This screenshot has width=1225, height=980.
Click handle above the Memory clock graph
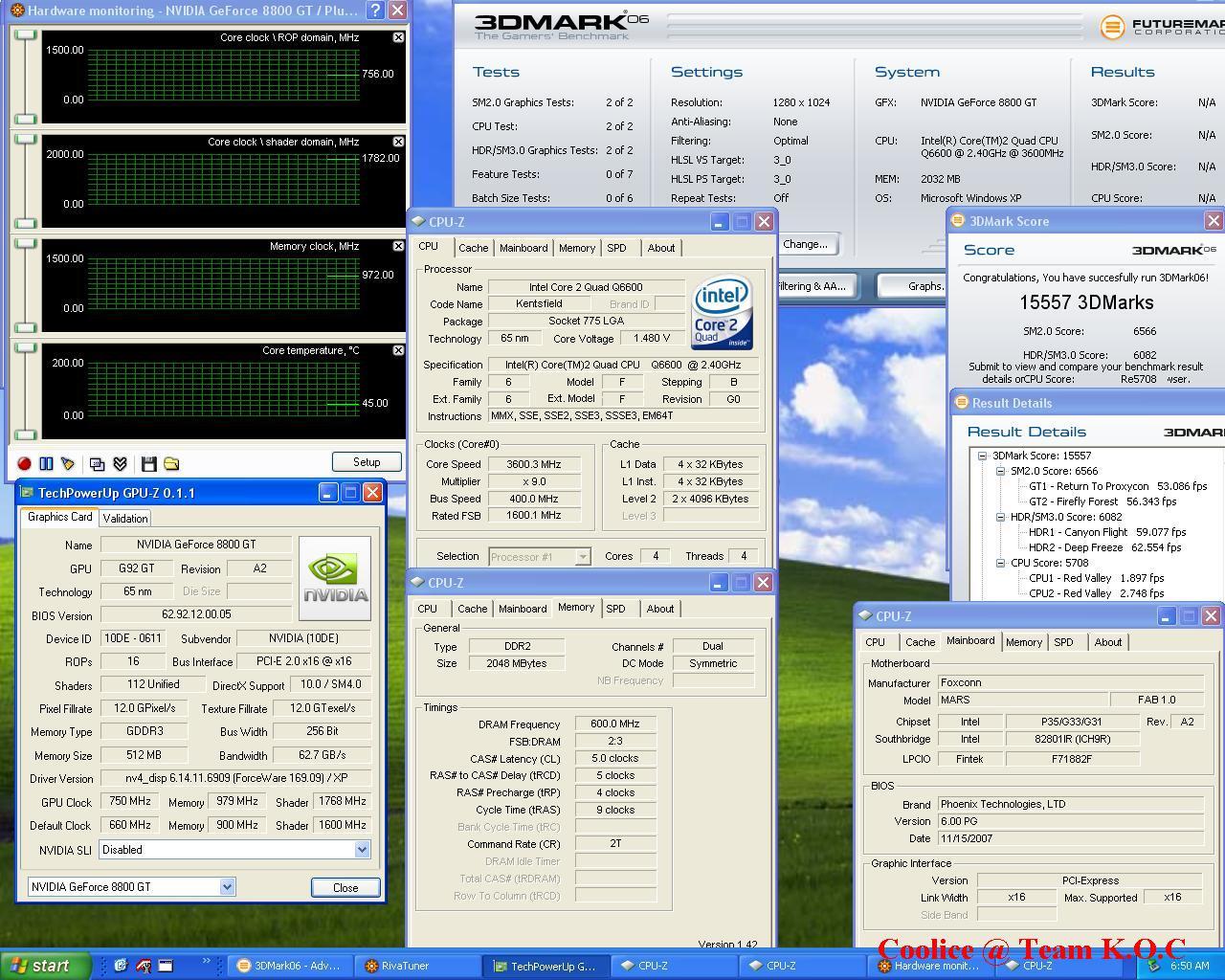tap(26, 243)
